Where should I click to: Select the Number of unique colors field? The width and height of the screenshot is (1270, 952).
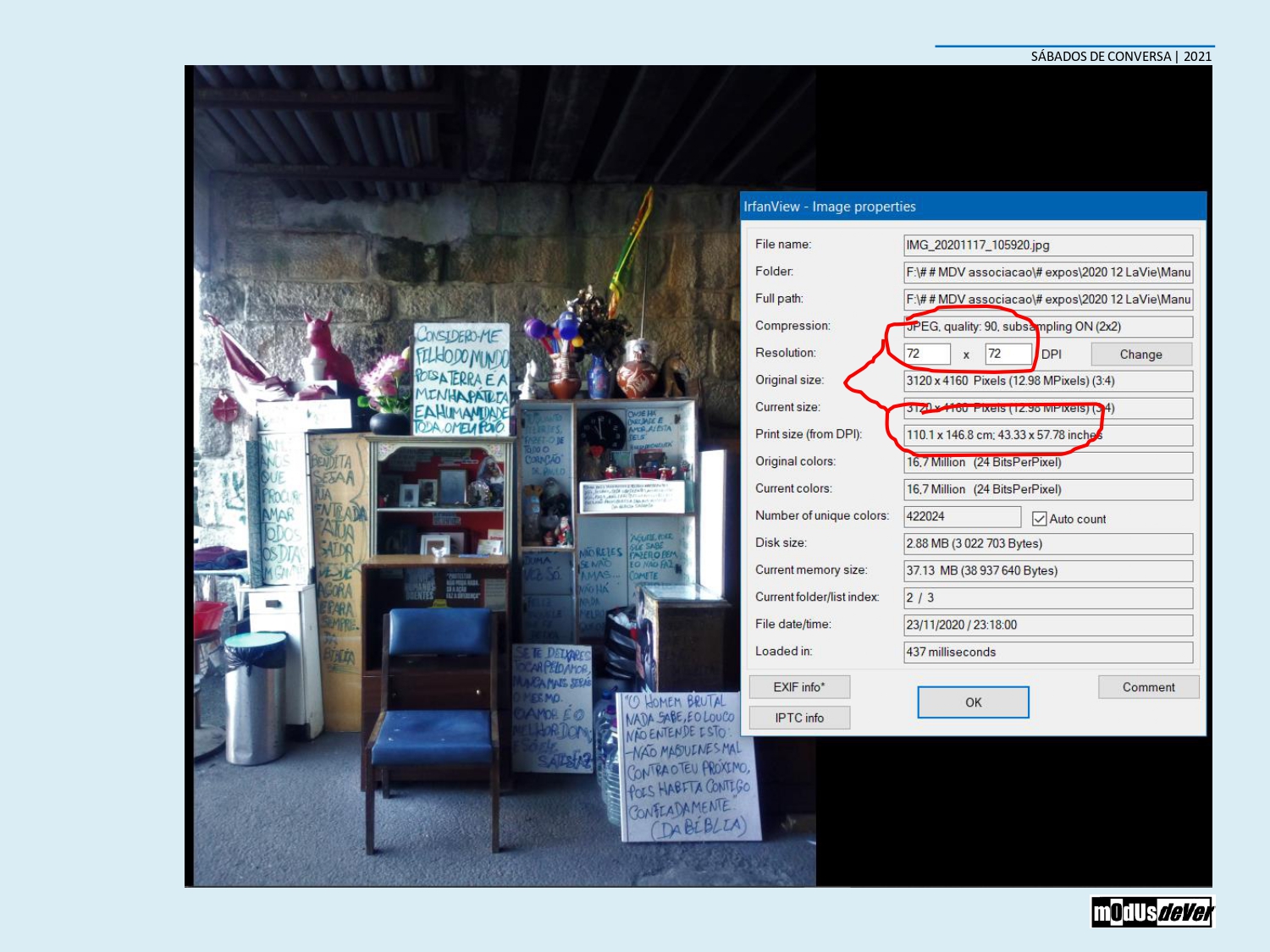click(962, 516)
